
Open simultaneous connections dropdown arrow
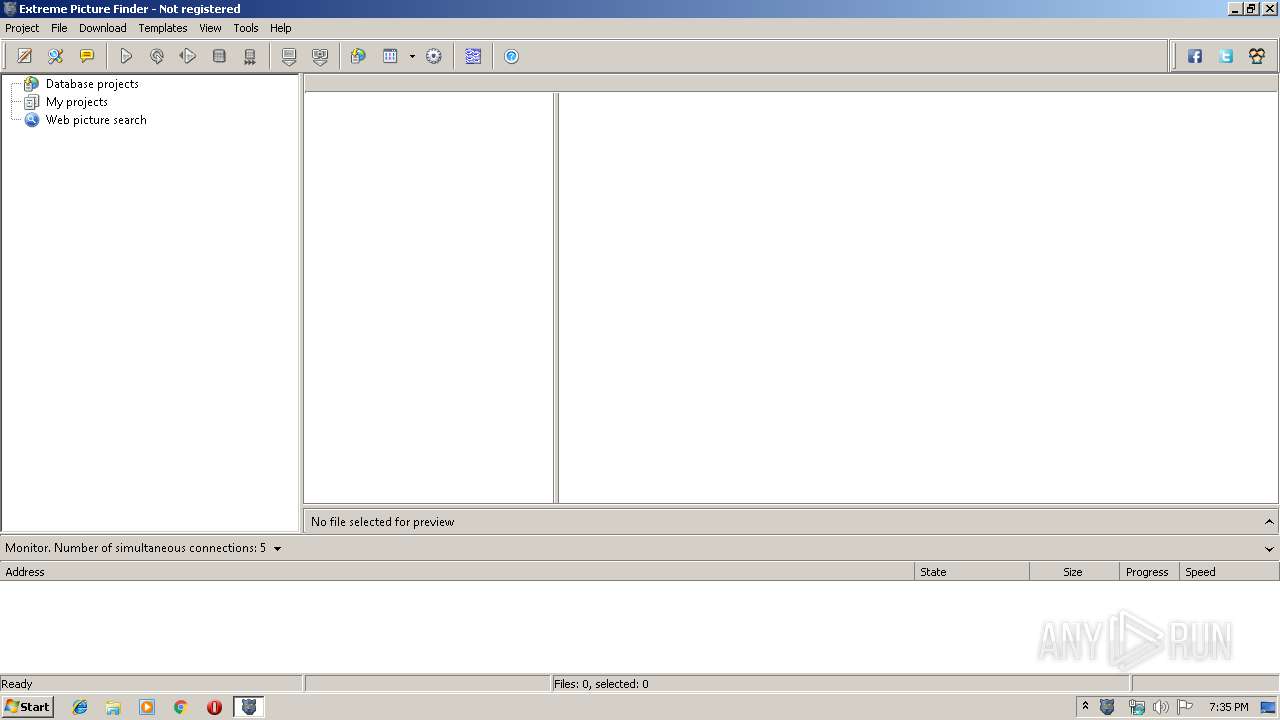pos(277,548)
